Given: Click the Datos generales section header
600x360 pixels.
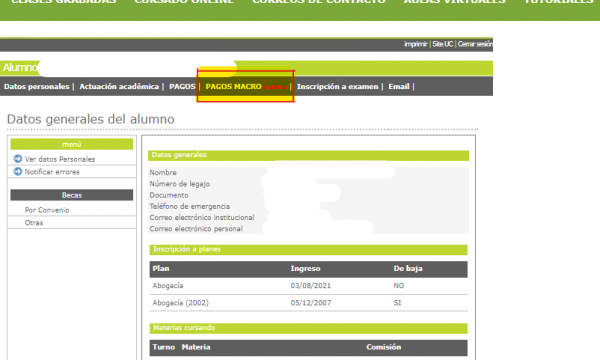Looking at the screenshot, I should pyautogui.click(x=308, y=155).
